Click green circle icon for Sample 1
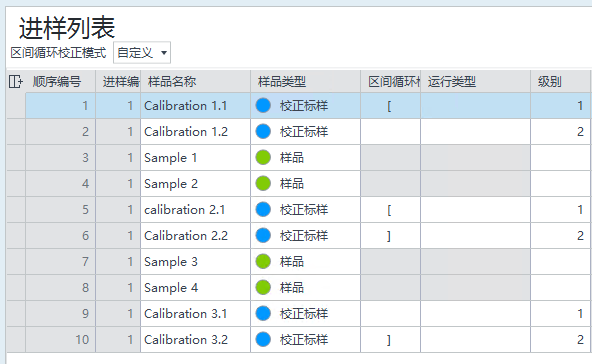Viewport: 592px width, 364px height. [x=263, y=157]
